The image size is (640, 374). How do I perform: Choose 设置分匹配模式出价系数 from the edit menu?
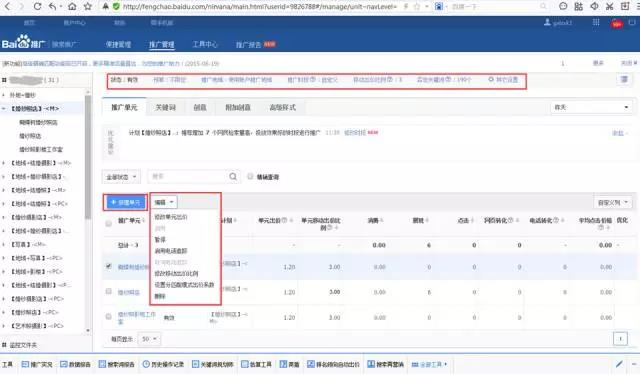(x=184, y=285)
